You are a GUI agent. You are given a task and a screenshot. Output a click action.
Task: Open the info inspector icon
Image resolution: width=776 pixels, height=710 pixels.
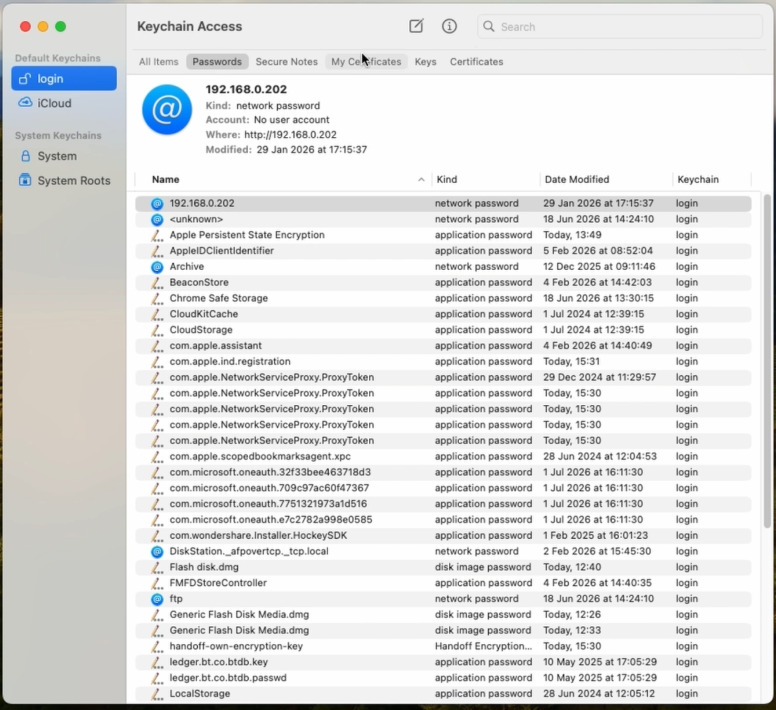click(449, 26)
